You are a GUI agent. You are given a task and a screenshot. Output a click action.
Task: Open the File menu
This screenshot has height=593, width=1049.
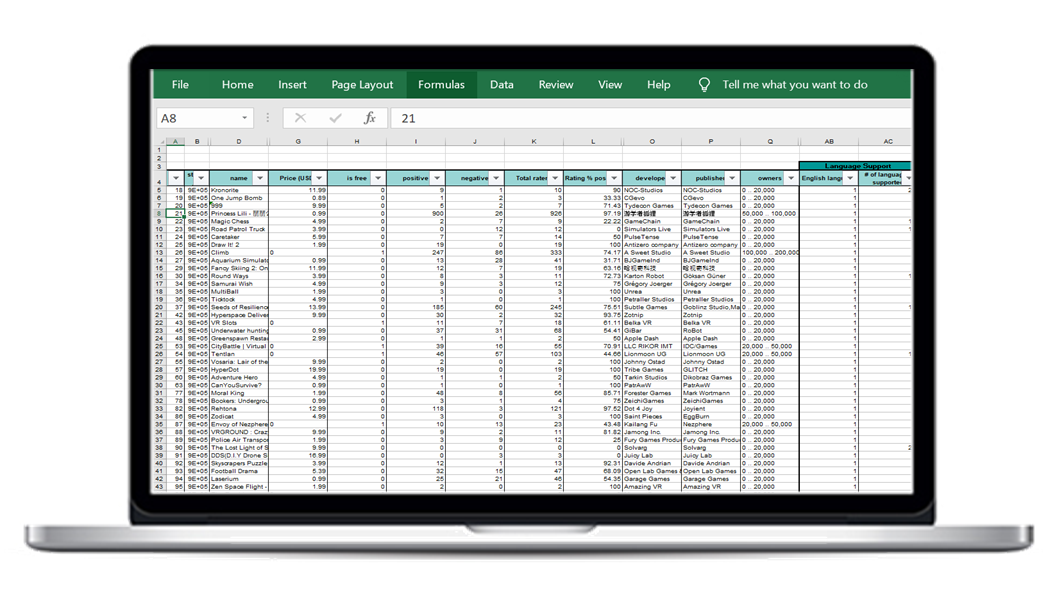tap(180, 84)
